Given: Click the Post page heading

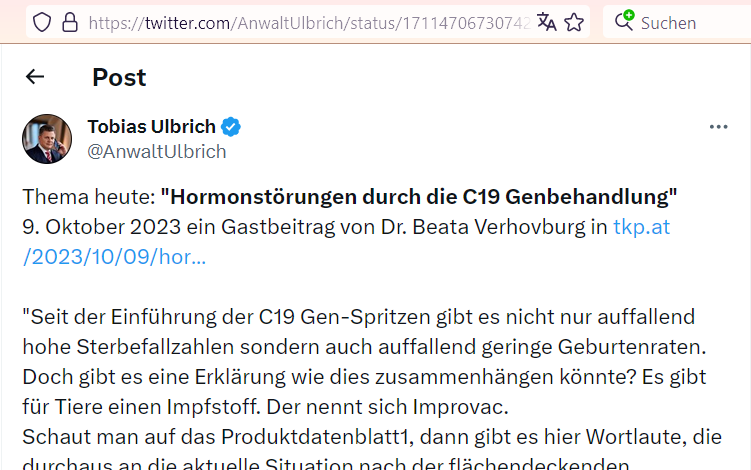Looking at the screenshot, I should (x=119, y=77).
